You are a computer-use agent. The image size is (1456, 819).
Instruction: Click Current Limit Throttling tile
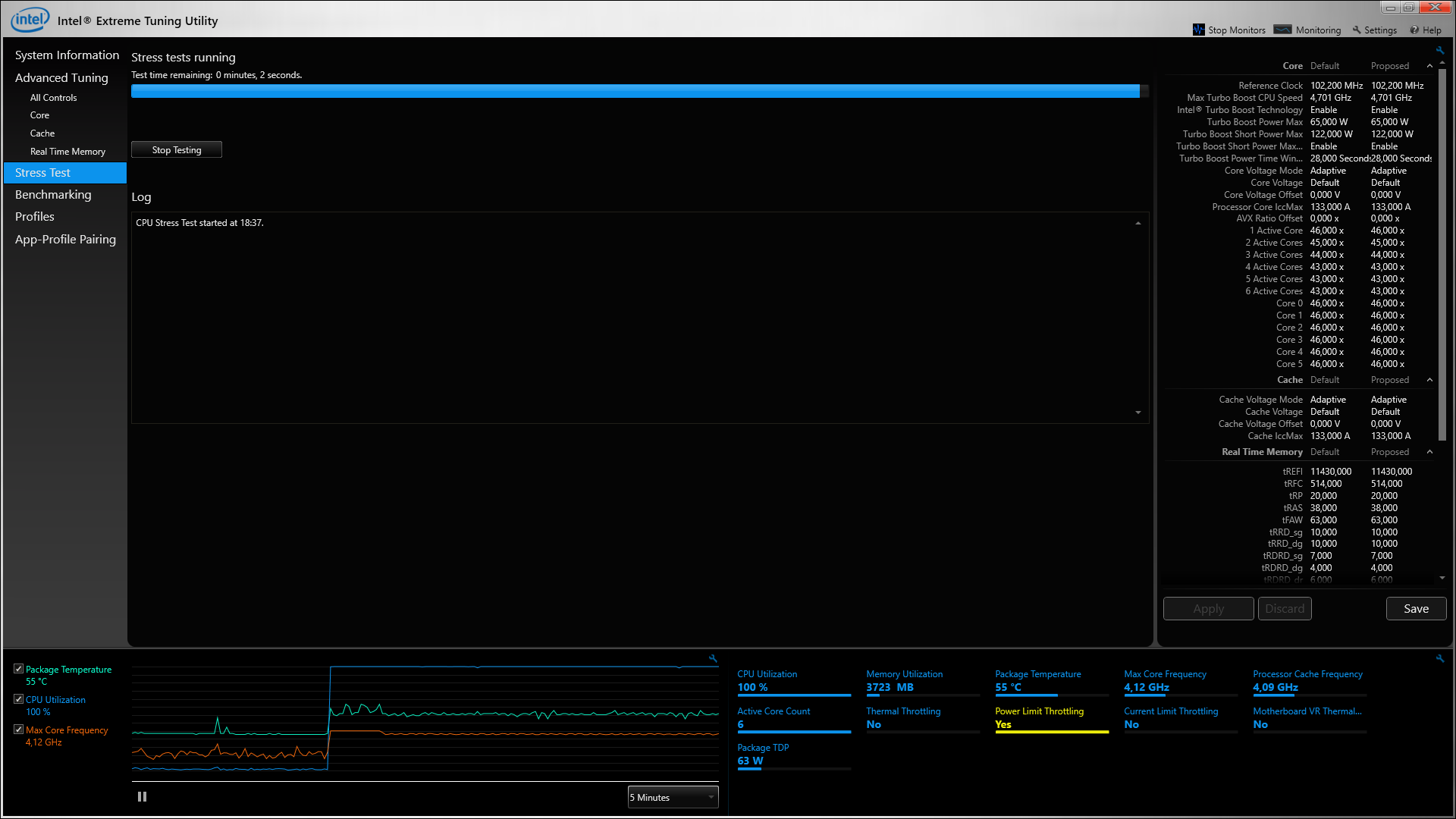point(1181,718)
